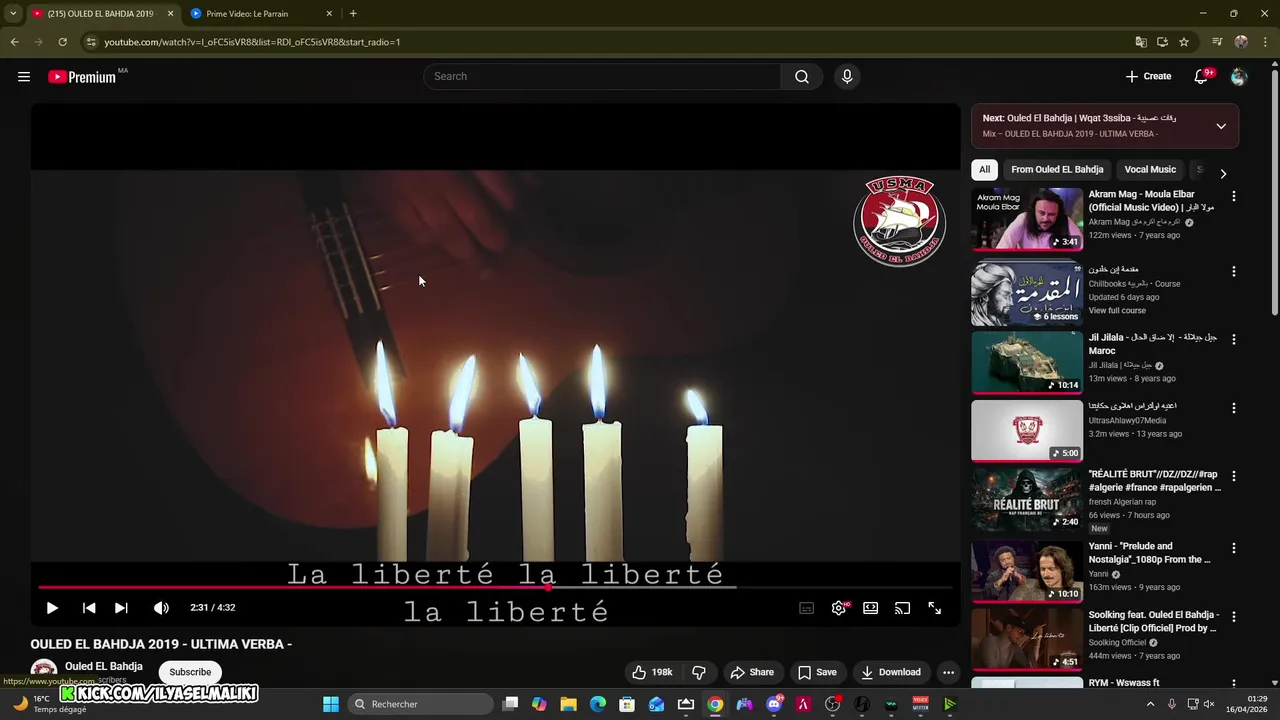Open the YouTube guide hamburger menu
This screenshot has width=1280, height=720.
point(24,77)
